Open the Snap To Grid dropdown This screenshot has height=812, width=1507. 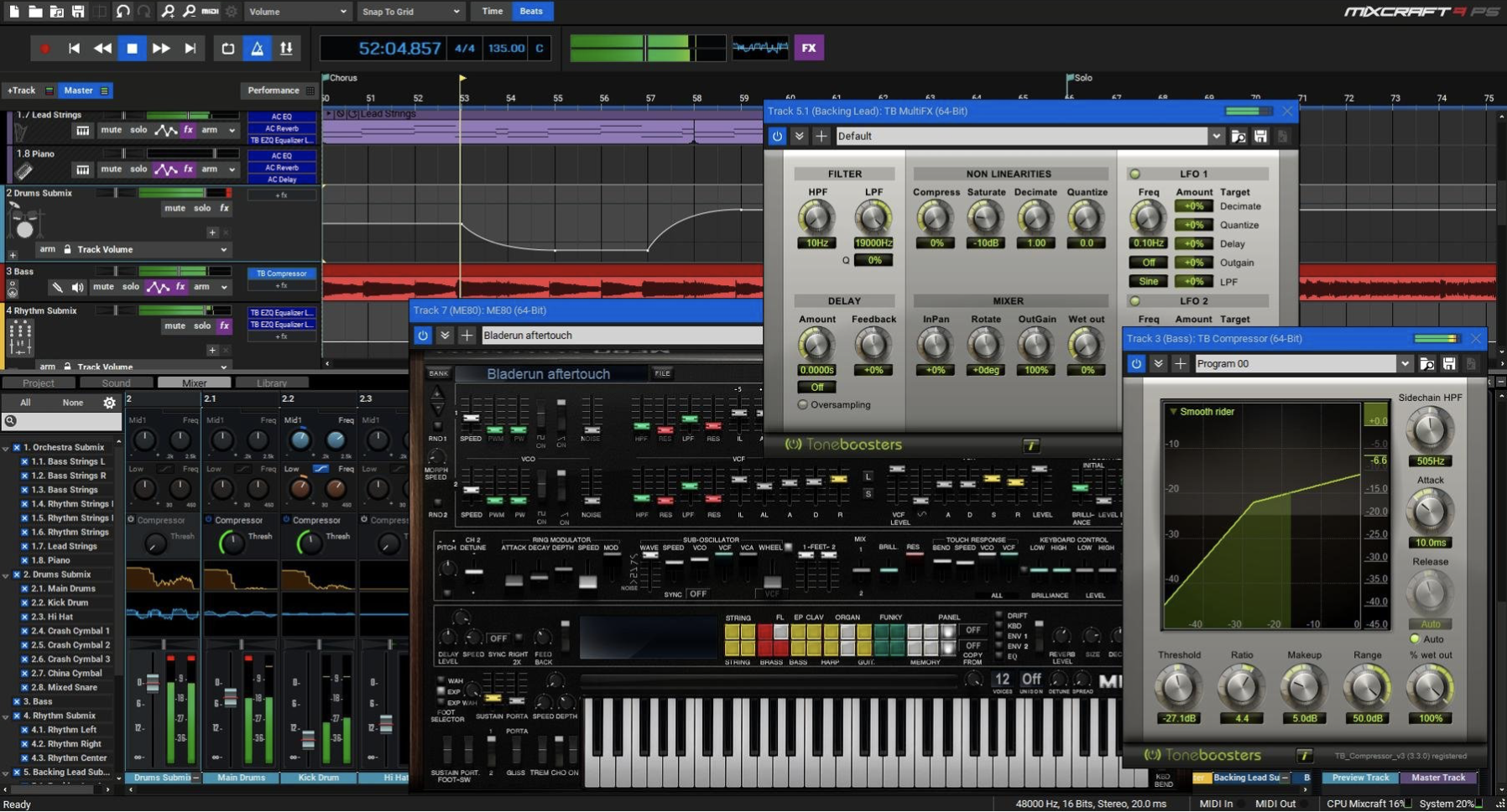[x=411, y=12]
